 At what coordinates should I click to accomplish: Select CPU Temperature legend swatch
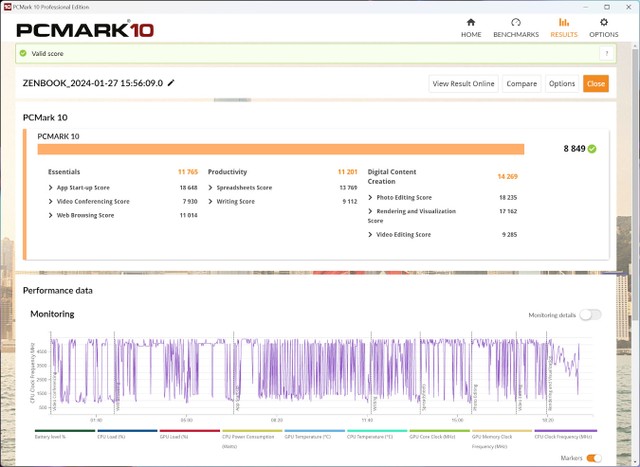377,431
